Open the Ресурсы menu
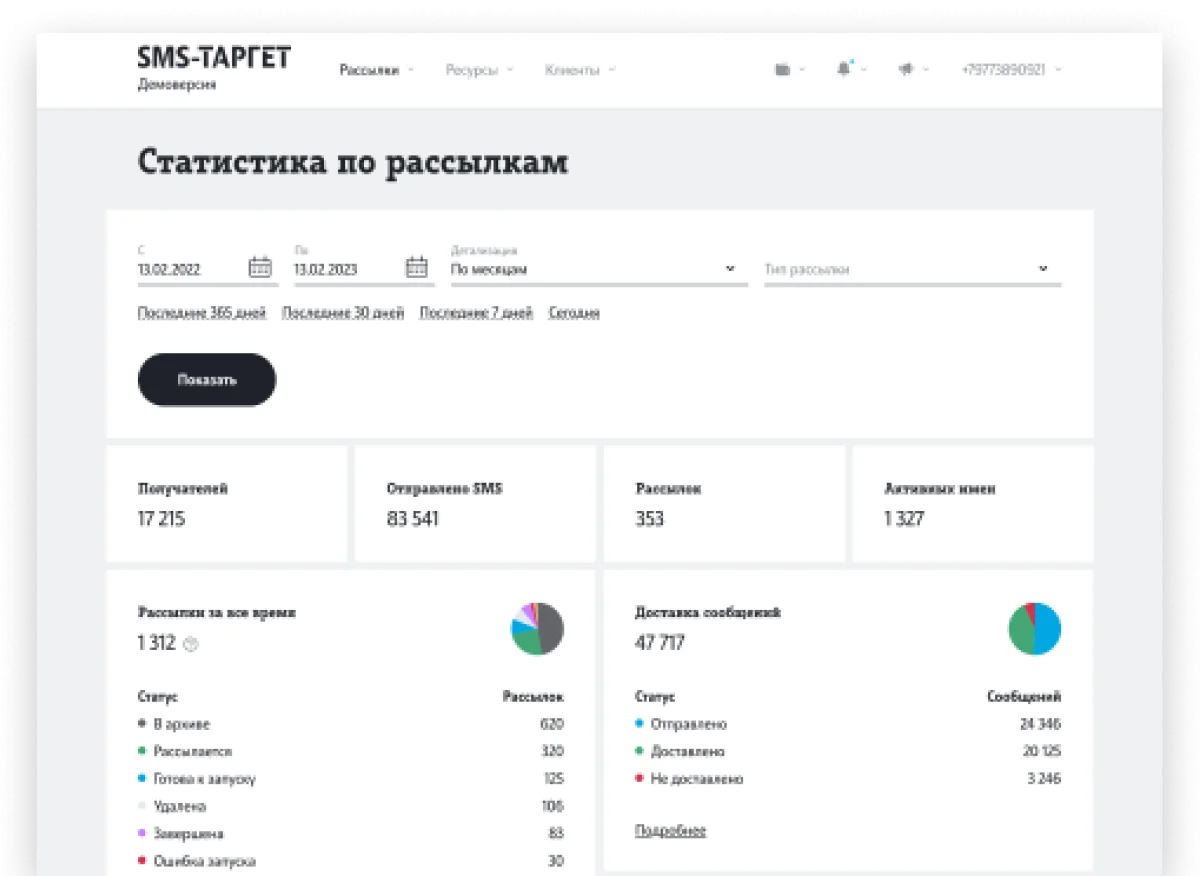The height and width of the screenshot is (876, 1200). click(479, 70)
